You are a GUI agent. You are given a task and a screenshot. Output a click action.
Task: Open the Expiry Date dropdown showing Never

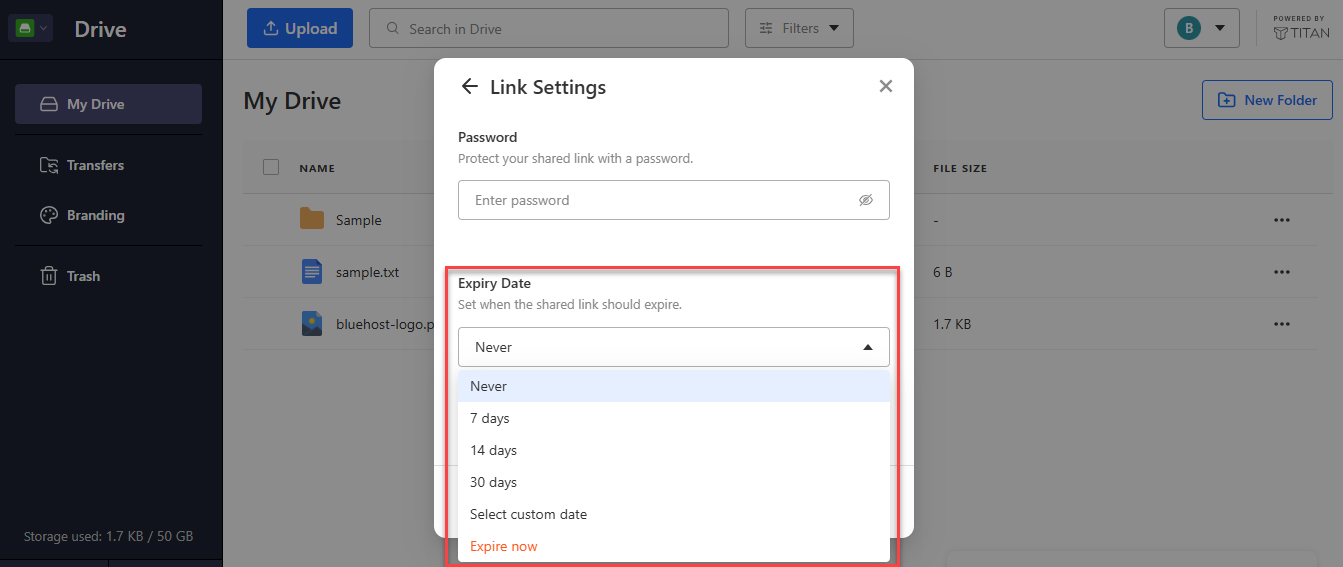[x=673, y=347]
